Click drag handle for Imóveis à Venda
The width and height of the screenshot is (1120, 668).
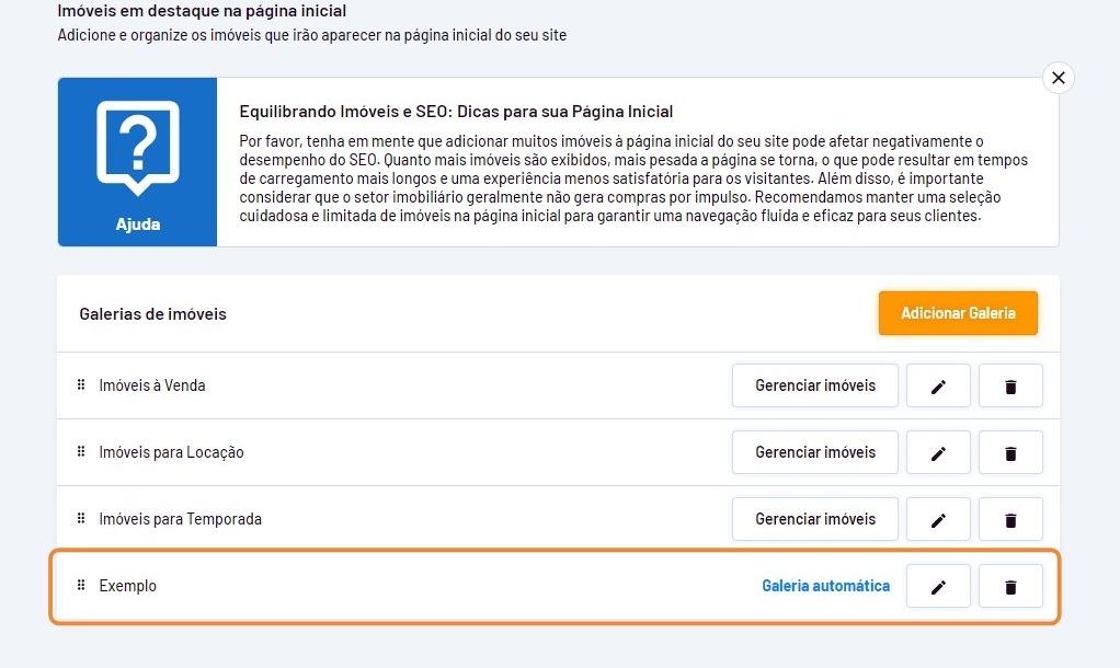[81, 385]
